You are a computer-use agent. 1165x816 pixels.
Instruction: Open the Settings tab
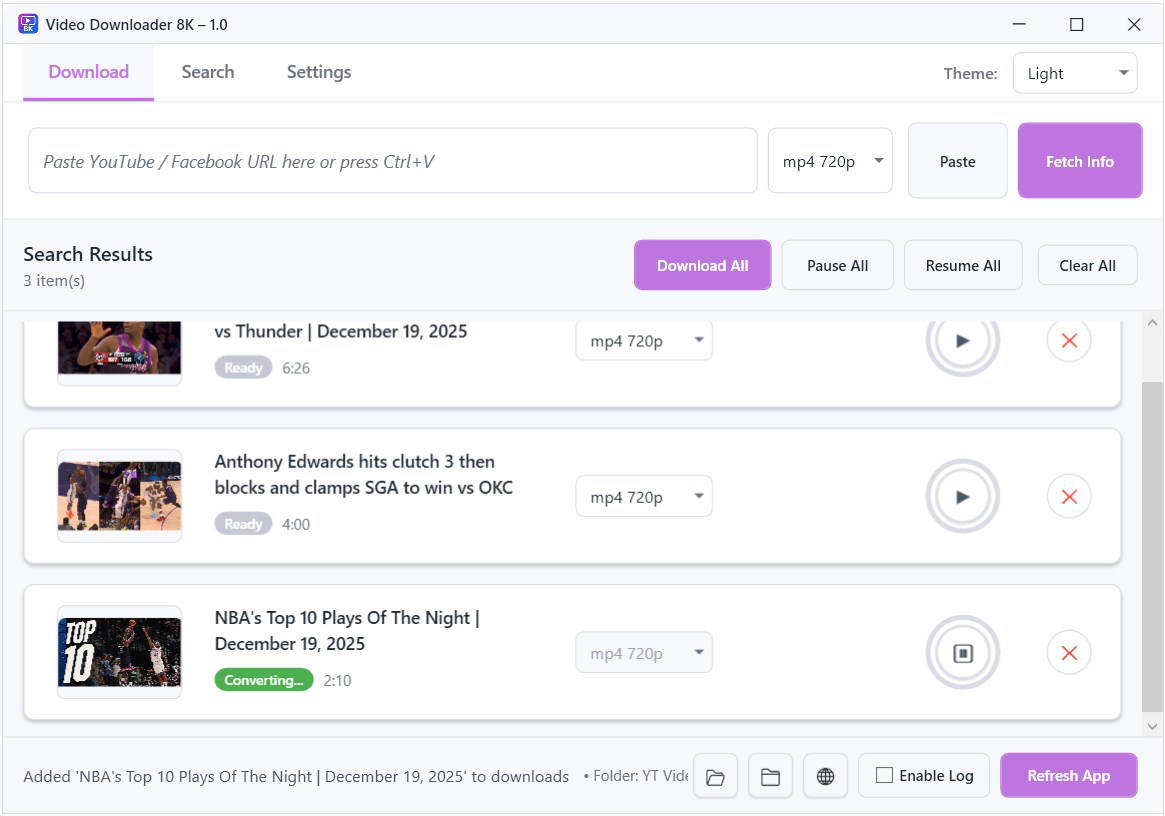click(x=318, y=72)
